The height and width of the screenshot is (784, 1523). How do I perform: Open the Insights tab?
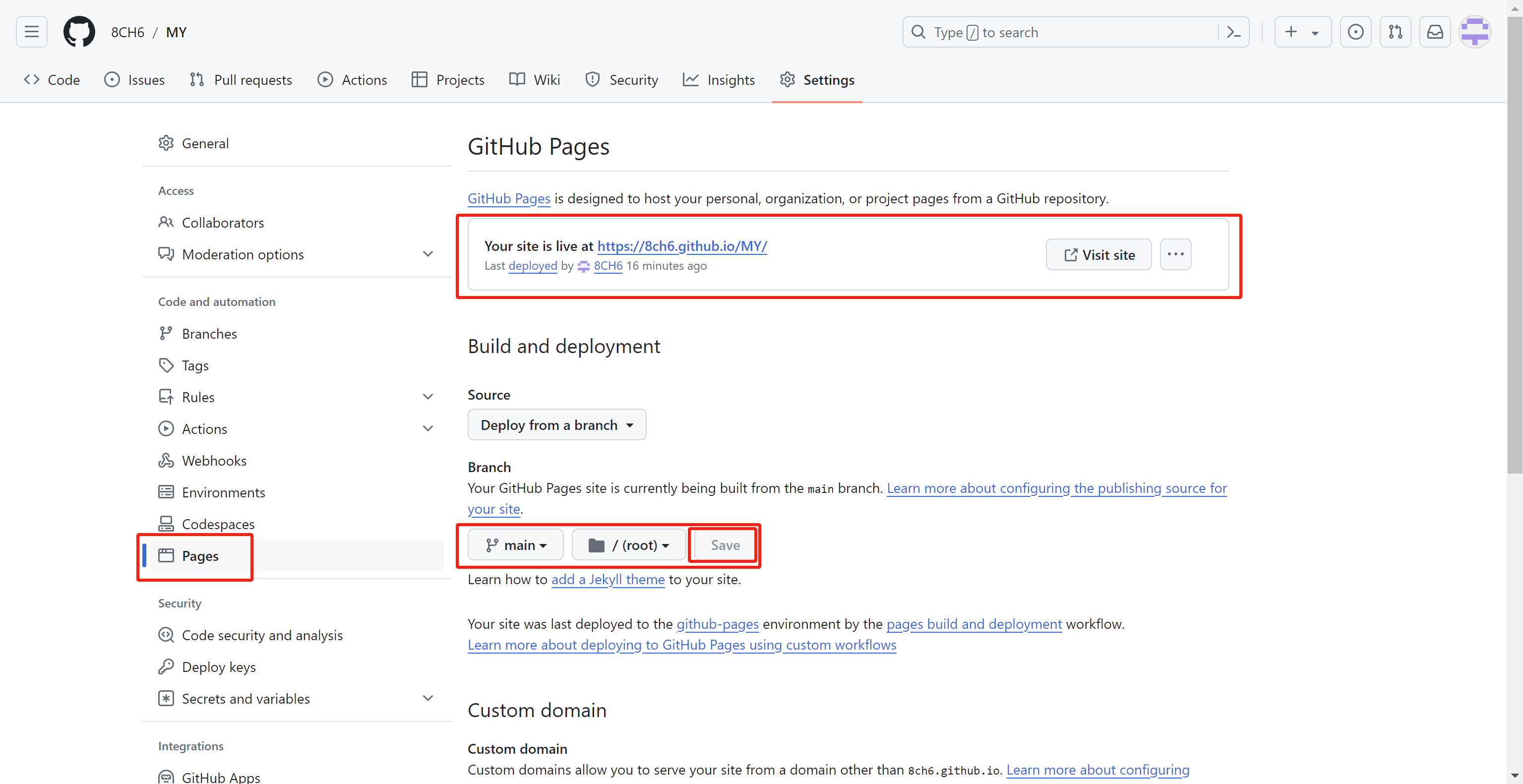click(x=718, y=79)
